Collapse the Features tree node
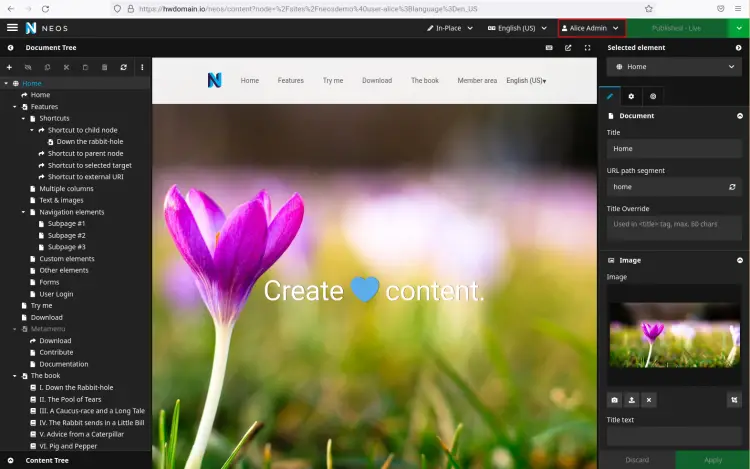Screen dimensions: 750x469 click(x=15, y=107)
